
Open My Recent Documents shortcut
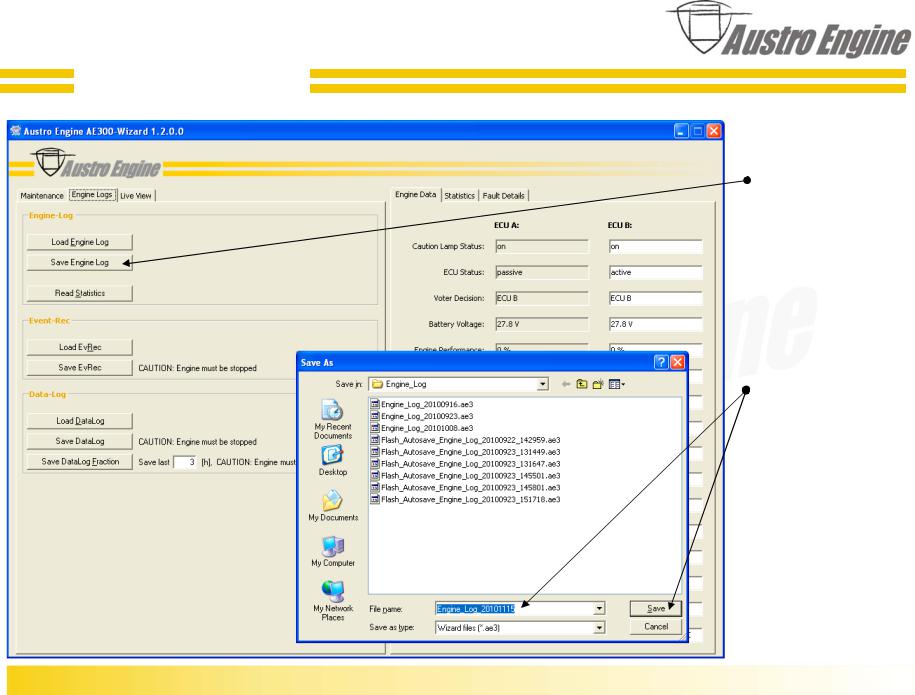point(333,420)
